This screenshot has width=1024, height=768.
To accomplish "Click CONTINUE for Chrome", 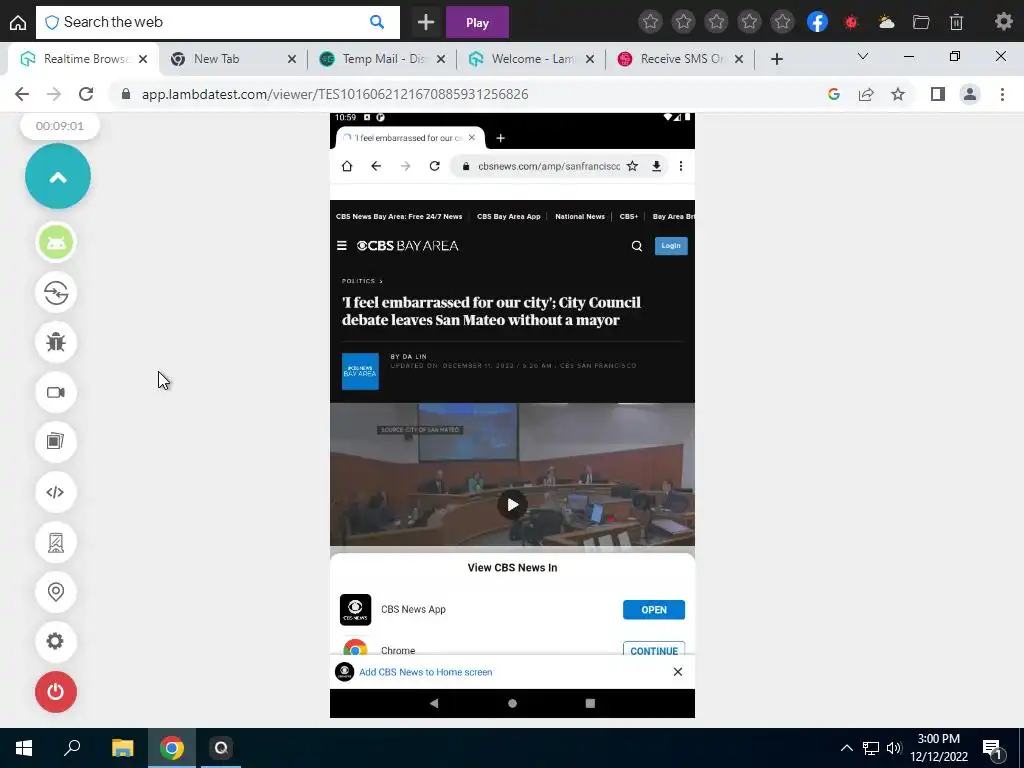I will click(654, 650).
